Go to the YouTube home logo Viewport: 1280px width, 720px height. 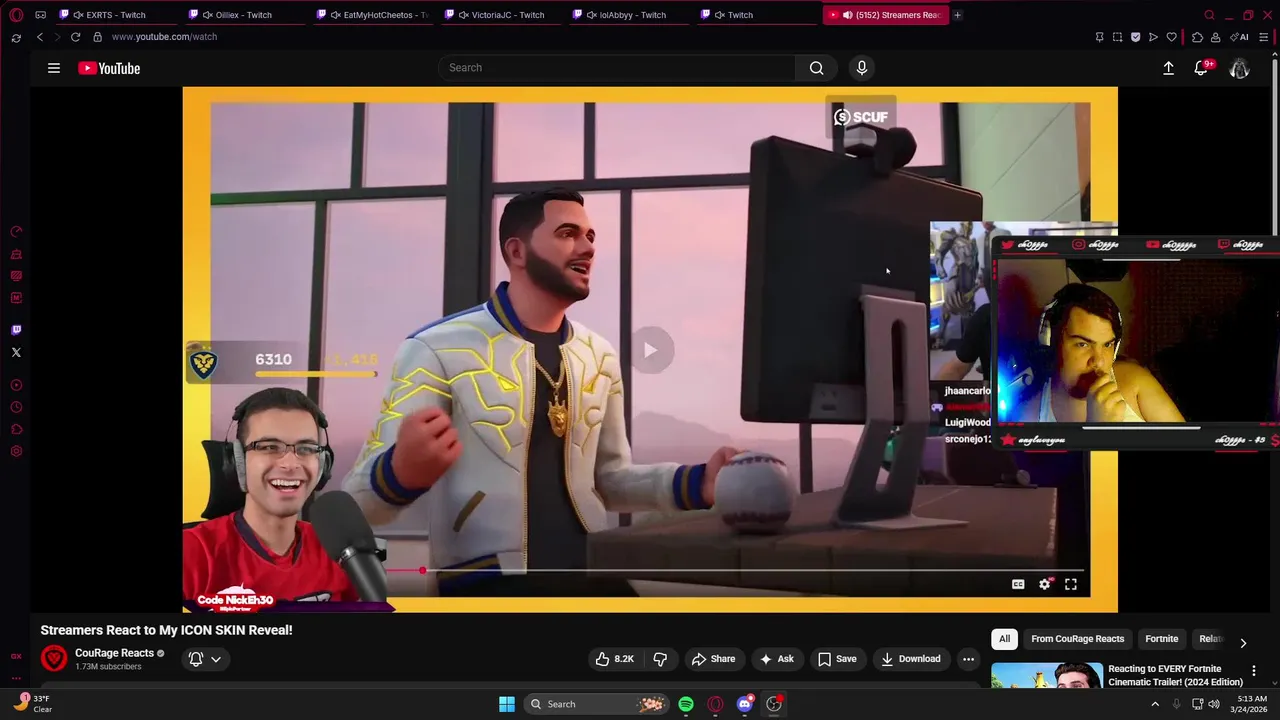(x=109, y=68)
